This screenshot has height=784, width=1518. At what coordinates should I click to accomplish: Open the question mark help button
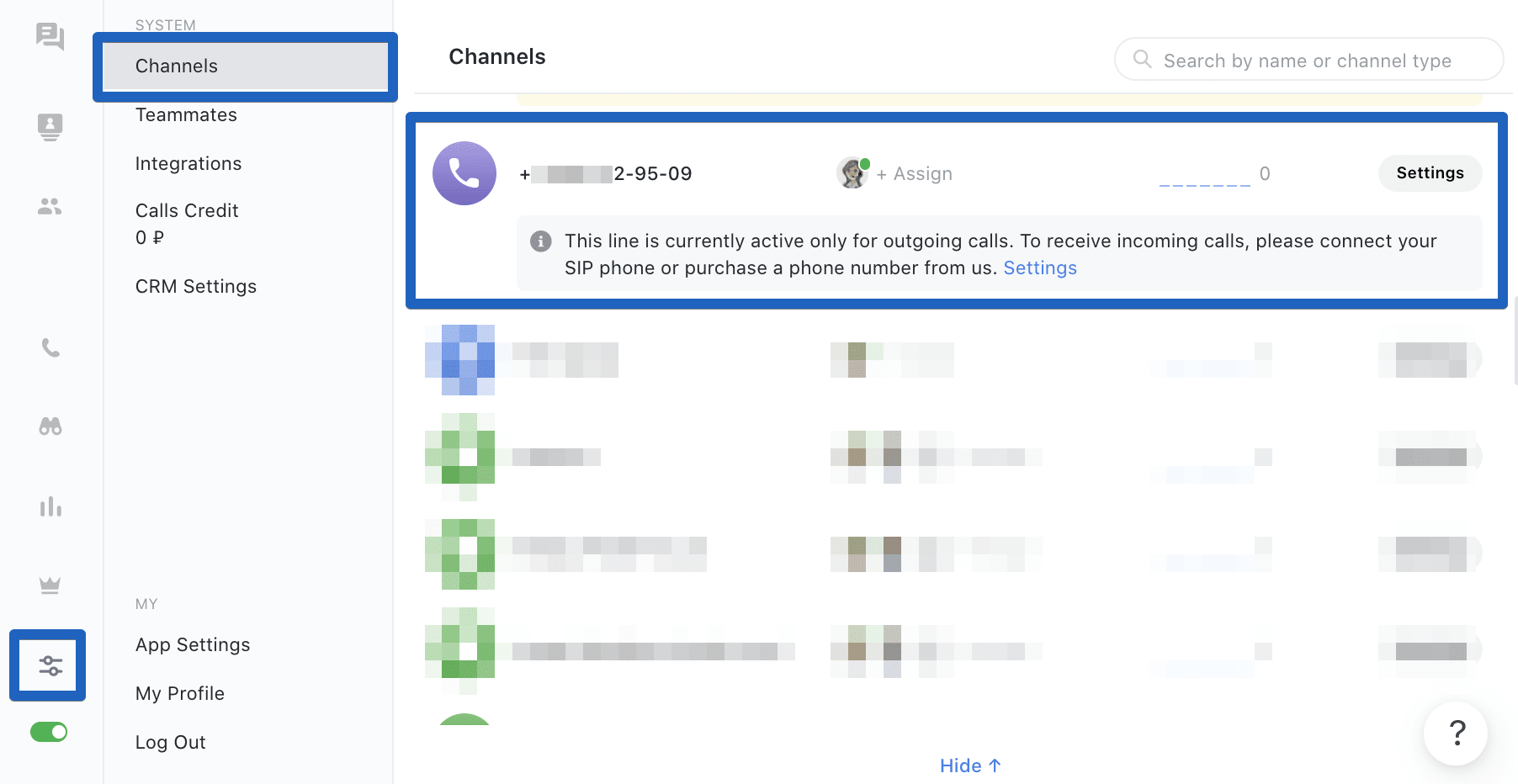coord(1456,734)
